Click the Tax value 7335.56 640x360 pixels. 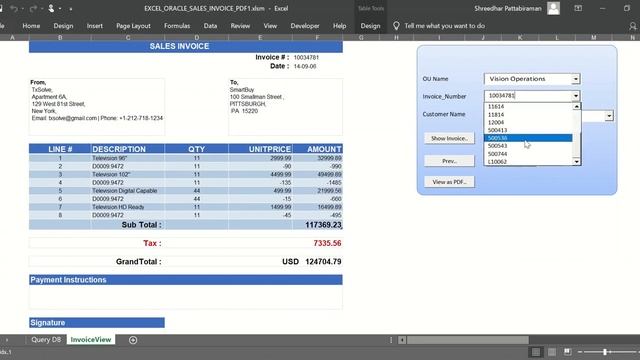pyautogui.click(x=327, y=243)
